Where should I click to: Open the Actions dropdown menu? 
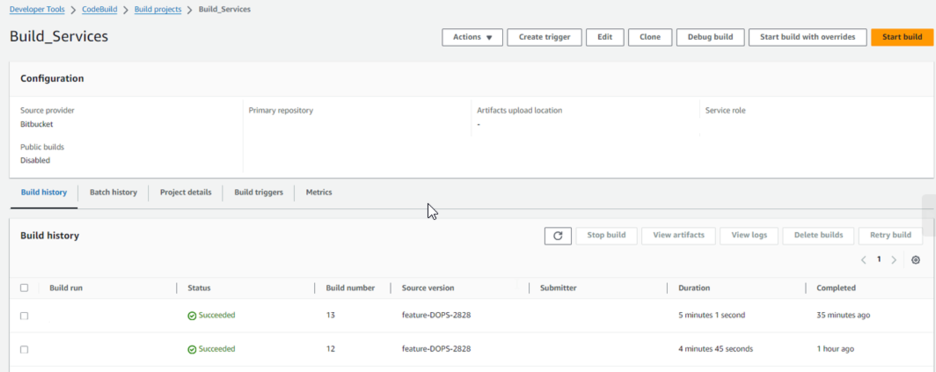coord(472,37)
